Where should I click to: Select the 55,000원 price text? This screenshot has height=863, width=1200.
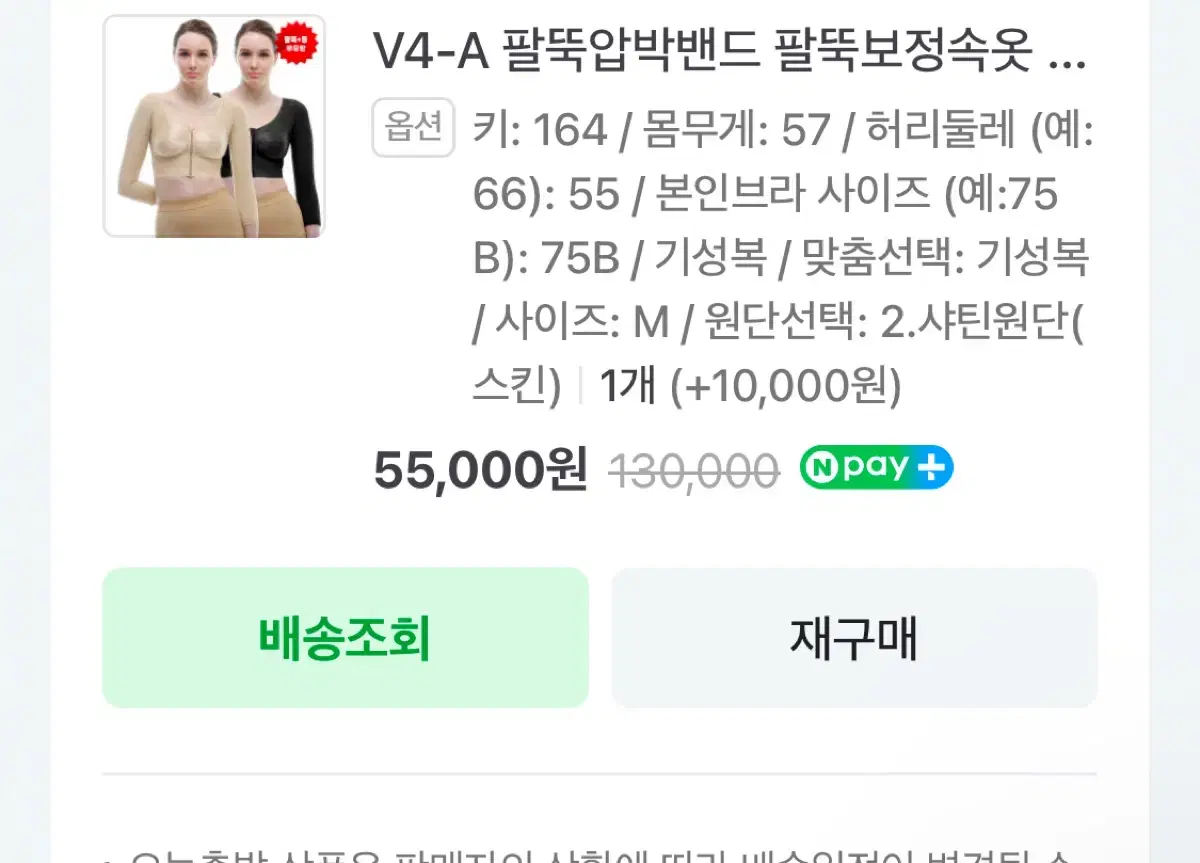480,469
